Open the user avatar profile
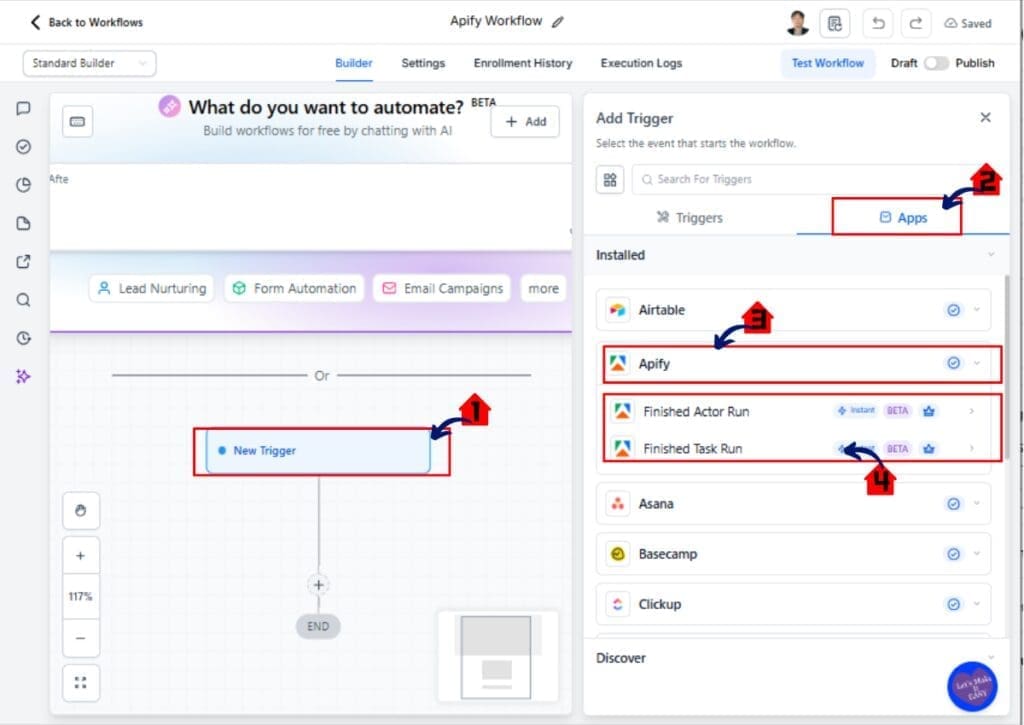This screenshot has height=725, width=1024. (797, 24)
